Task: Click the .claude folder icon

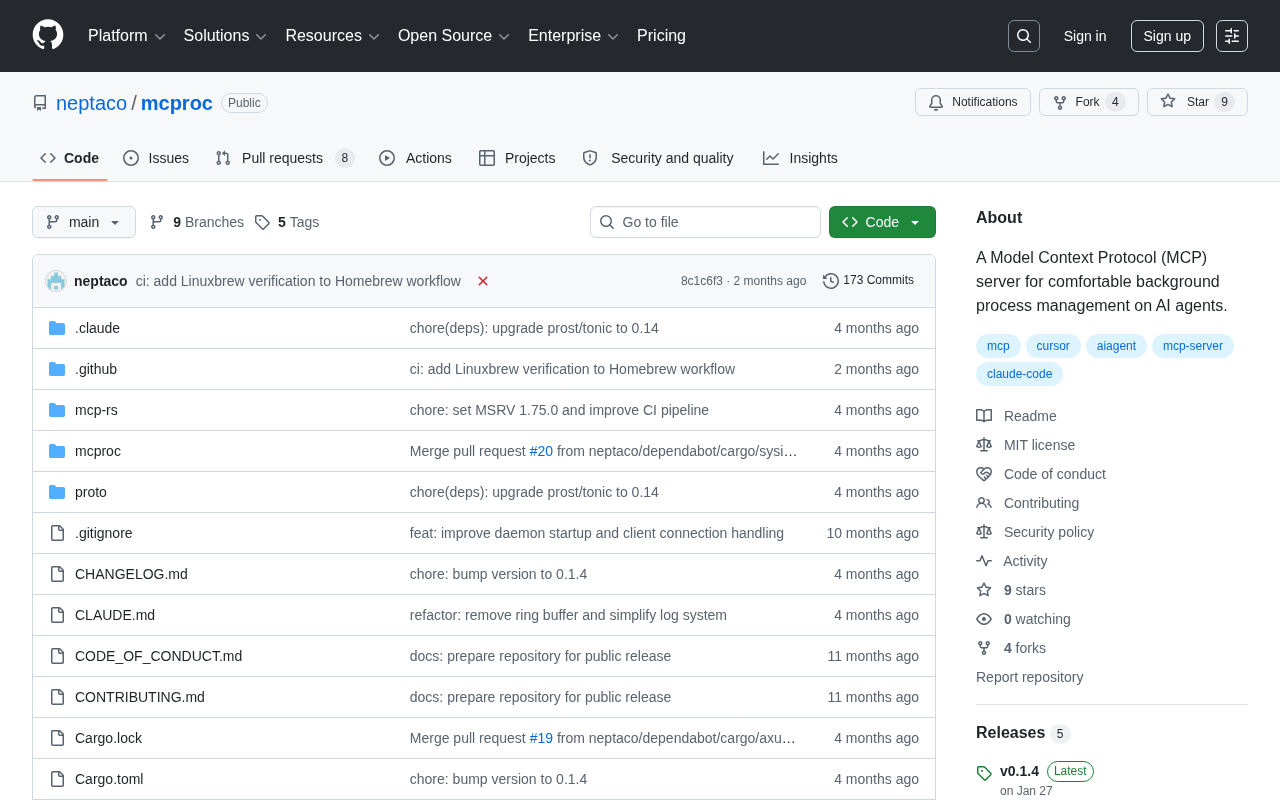Action: pyautogui.click(x=57, y=328)
